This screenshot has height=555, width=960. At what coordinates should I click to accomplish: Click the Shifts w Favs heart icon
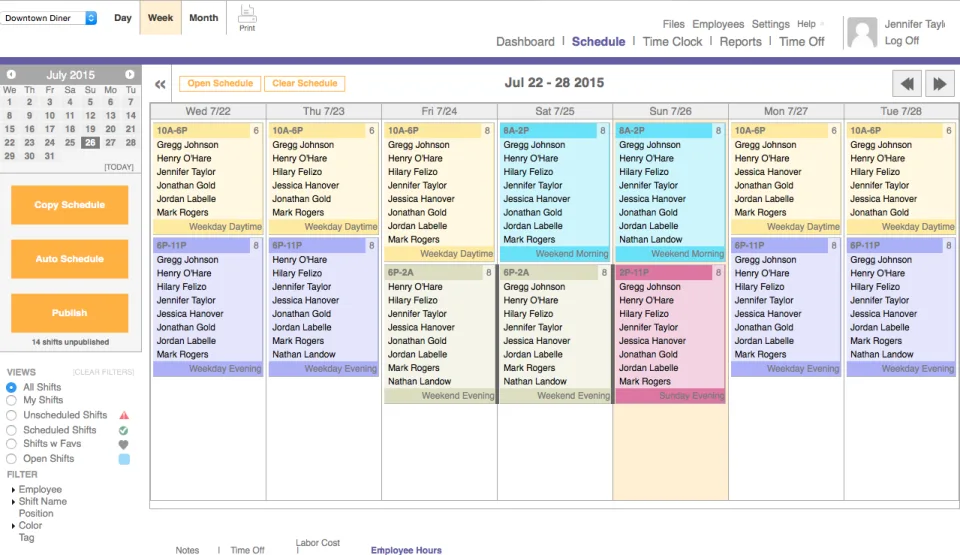tap(124, 445)
